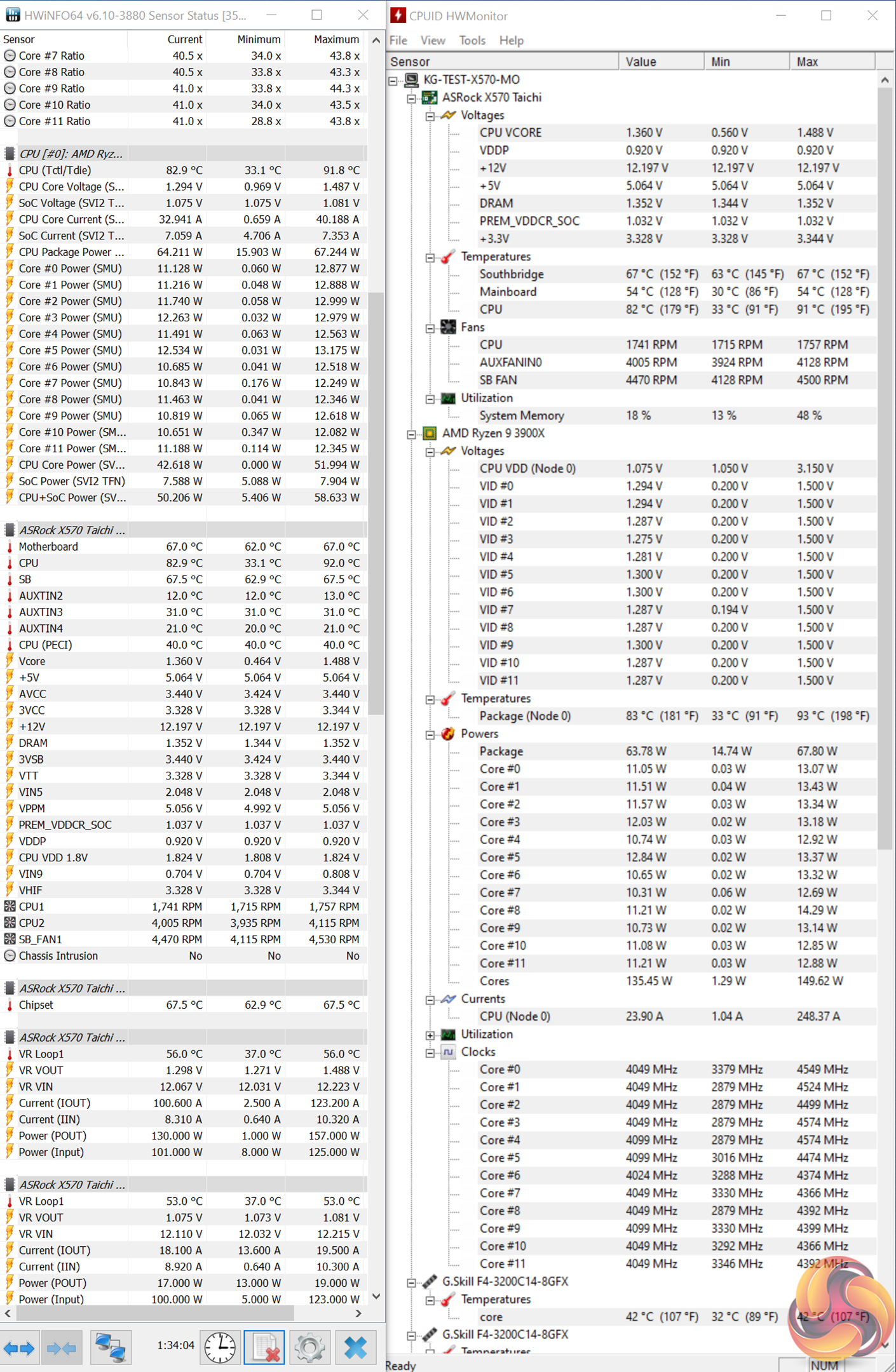Click the HWMonitor scroll-up arrow
896x1372 pixels.
click(885, 80)
